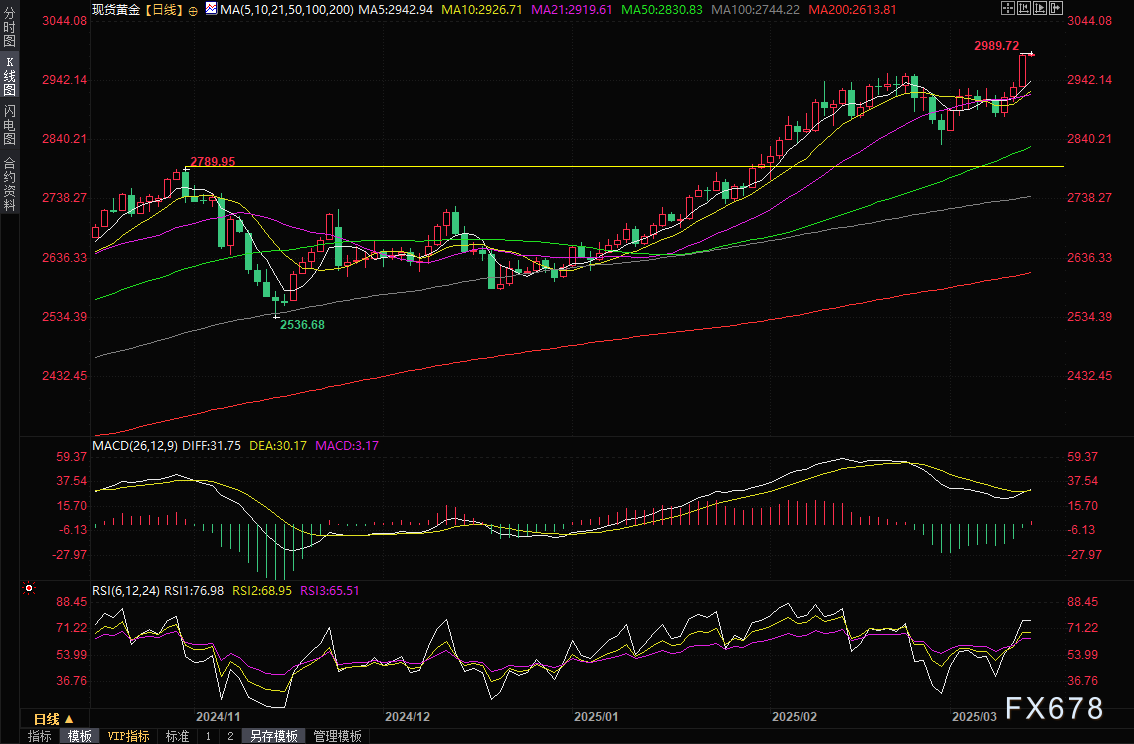Select the 标准 template
This screenshot has height=744, width=1134.
[177, 736]
